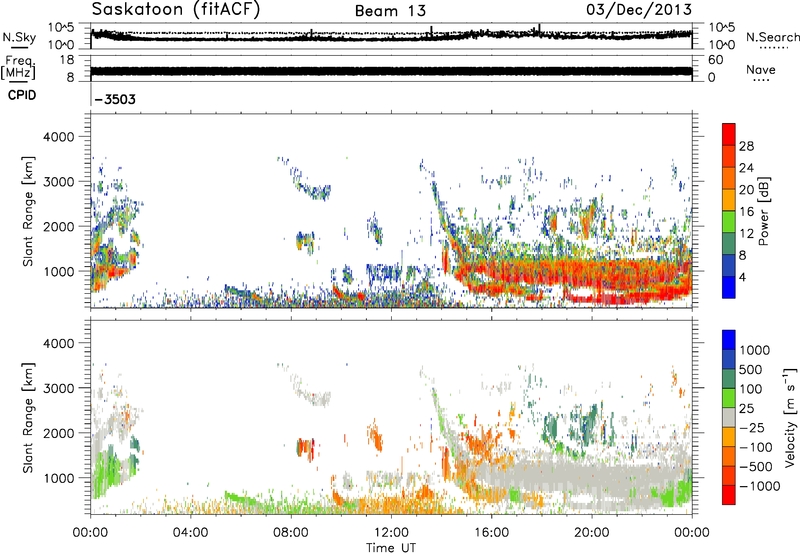
Task: Click the Velocity [m s-1] colorbar label
Action: (790, 417)
